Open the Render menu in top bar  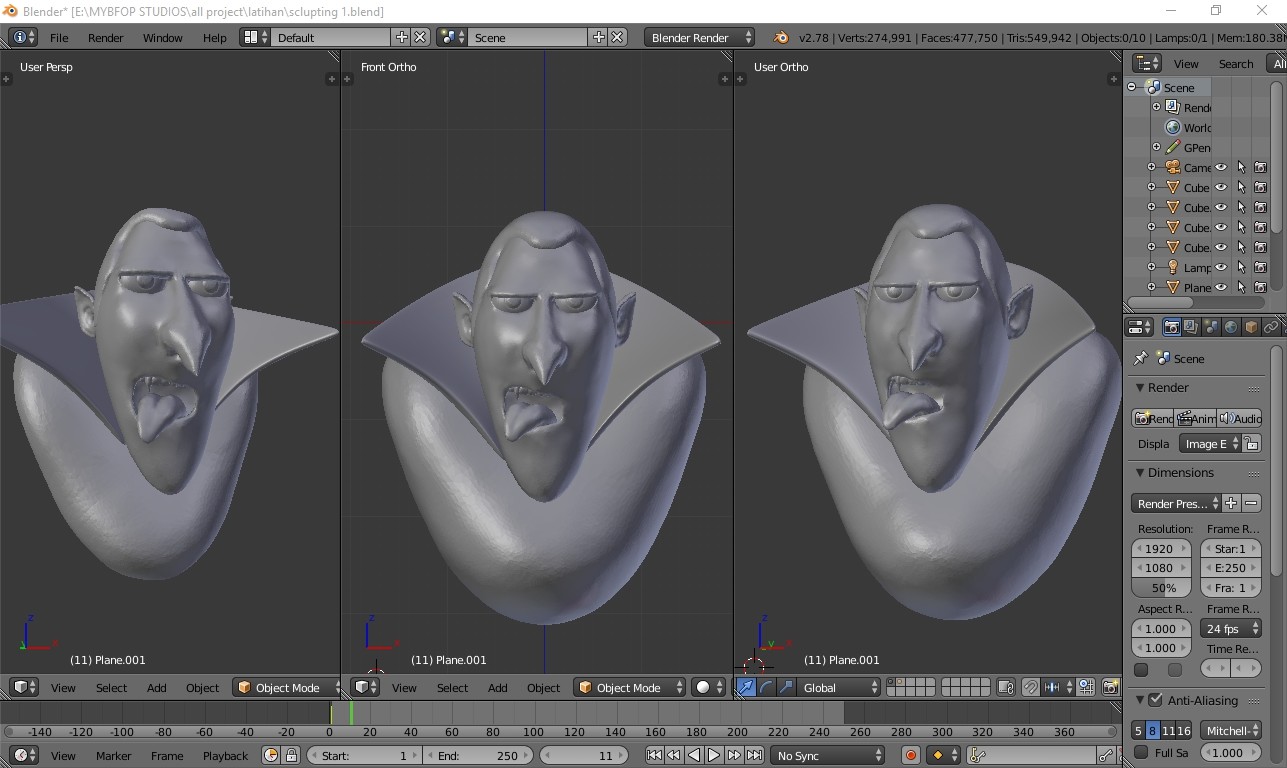coord(105,38)
